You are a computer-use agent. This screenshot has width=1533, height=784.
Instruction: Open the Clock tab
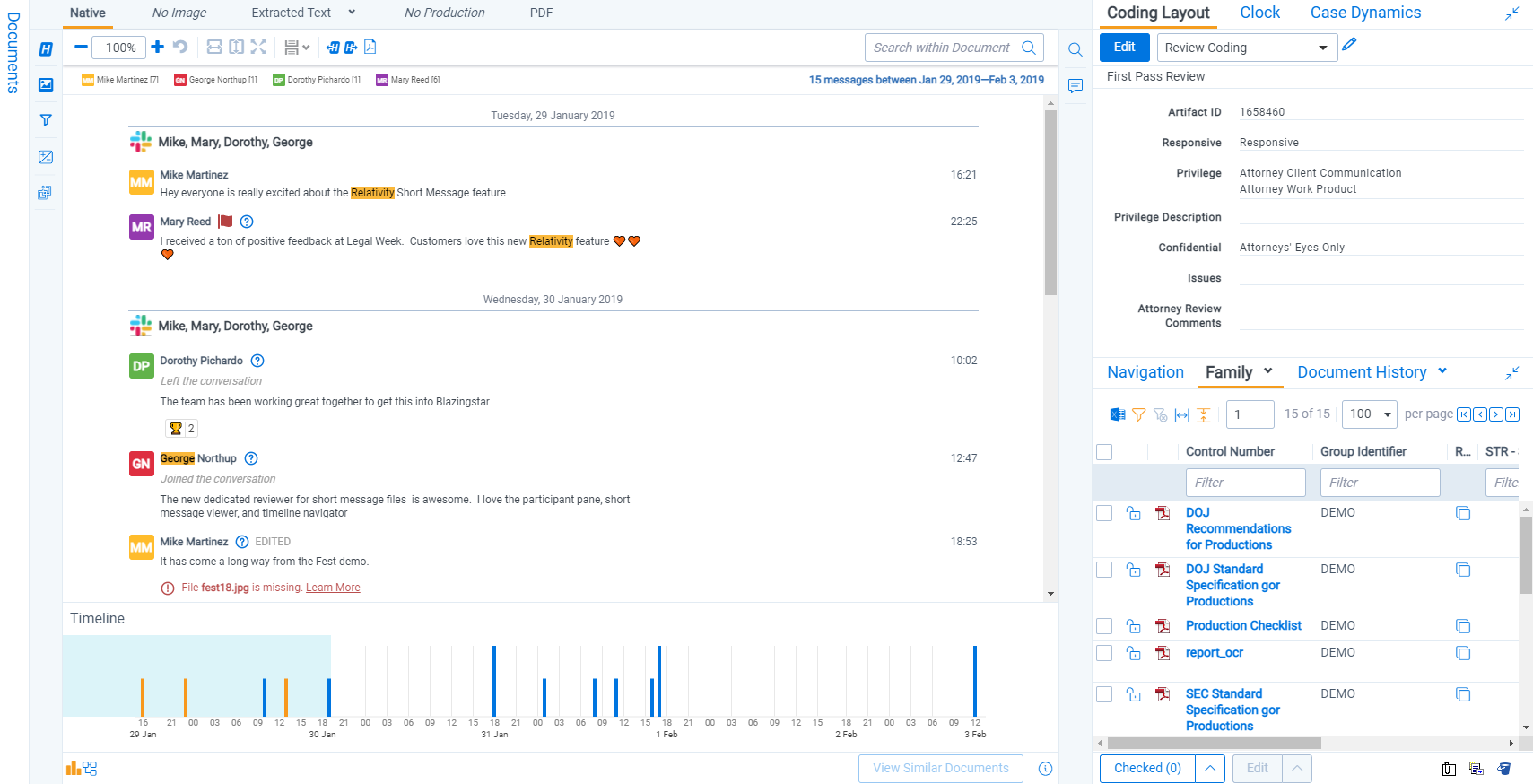tap(1259, 13)
